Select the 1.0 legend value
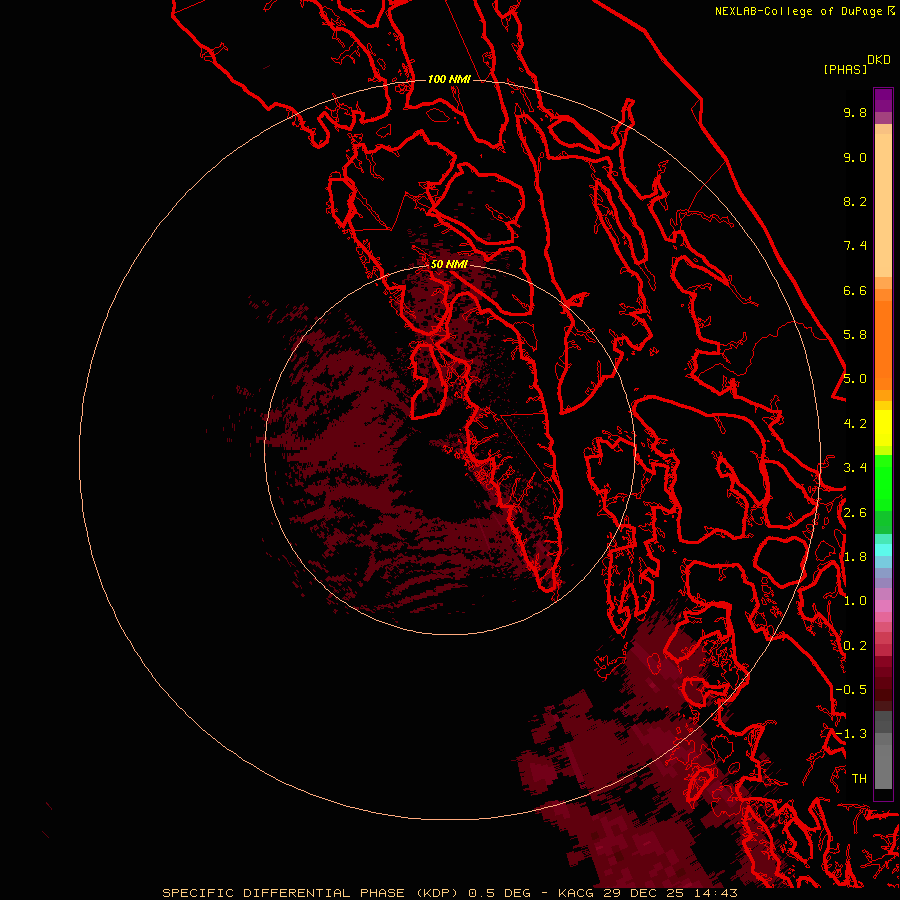 855,601
